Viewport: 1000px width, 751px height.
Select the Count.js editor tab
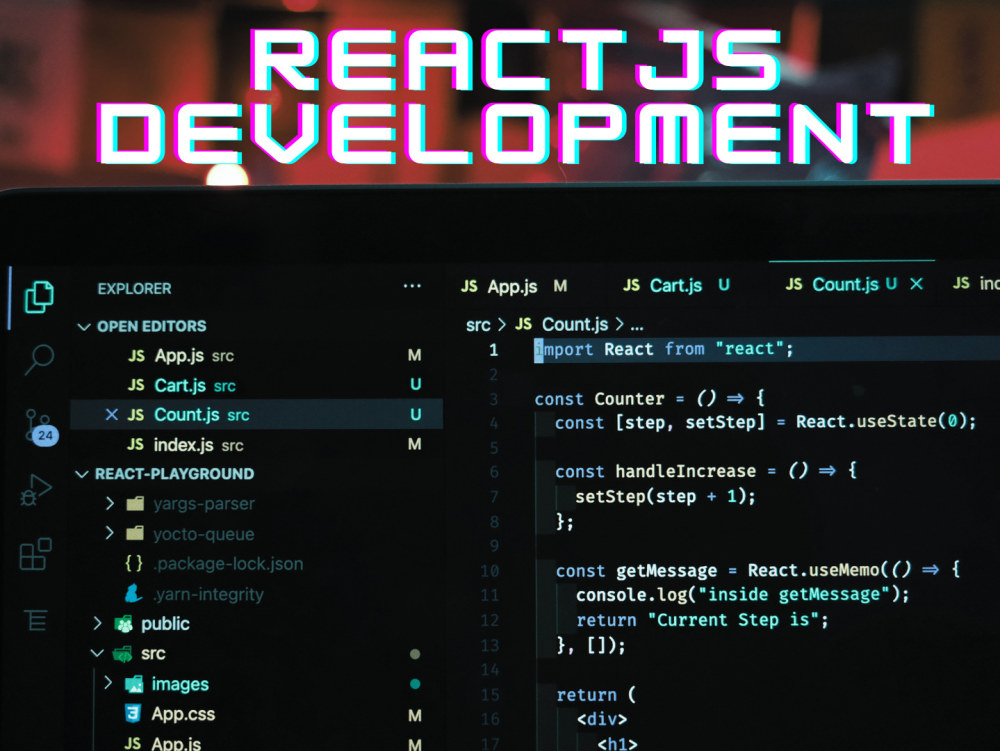pyautogui.click(x=853, y=284)
